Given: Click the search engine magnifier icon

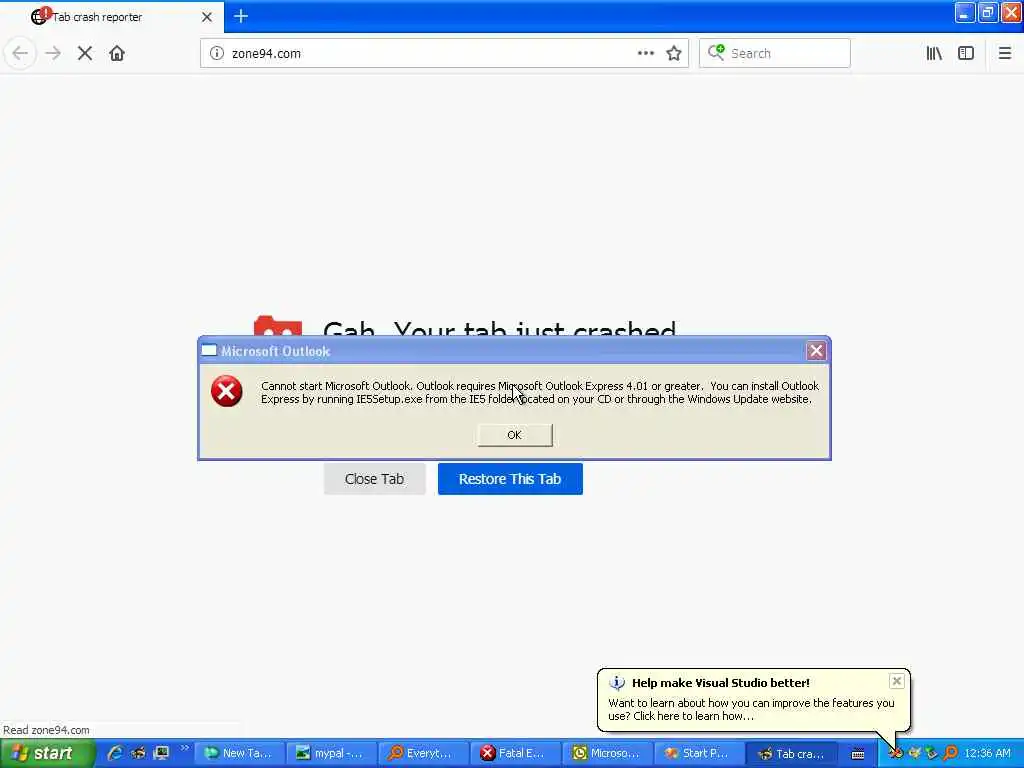Looking at the screenshot, I should (716, 53).
